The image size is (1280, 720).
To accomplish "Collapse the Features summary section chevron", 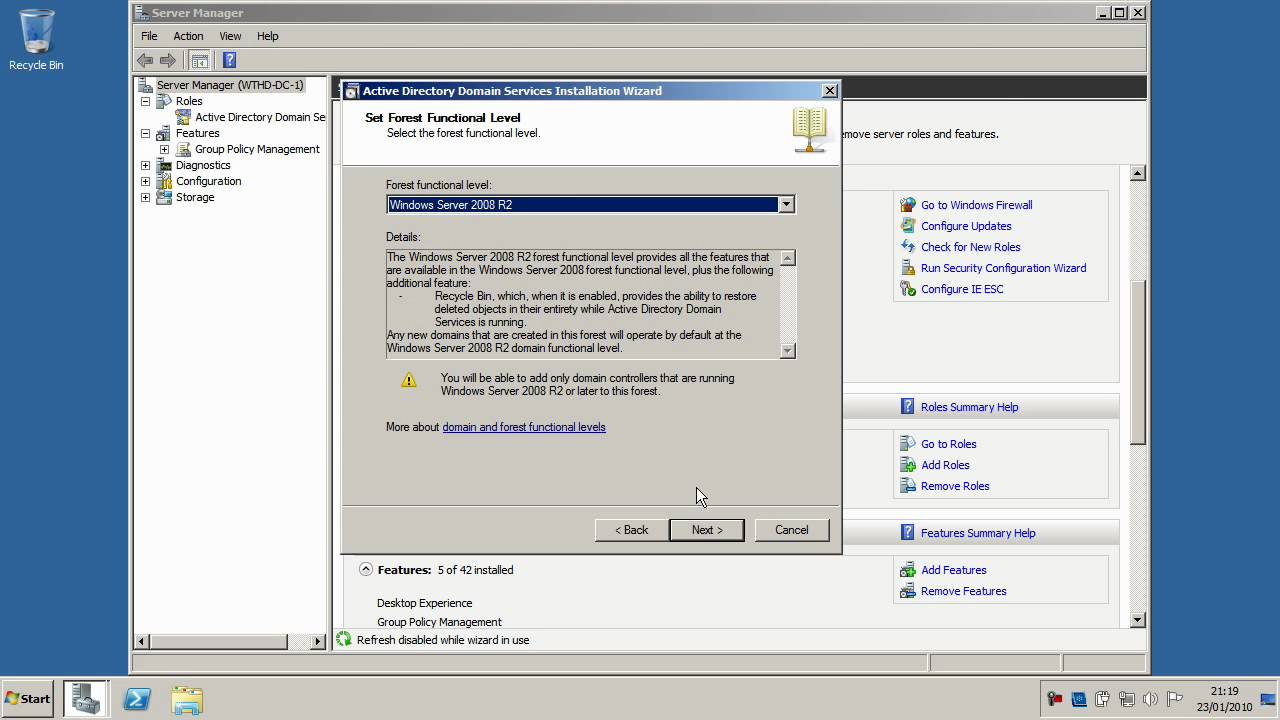I will click(x=366, y=569).
